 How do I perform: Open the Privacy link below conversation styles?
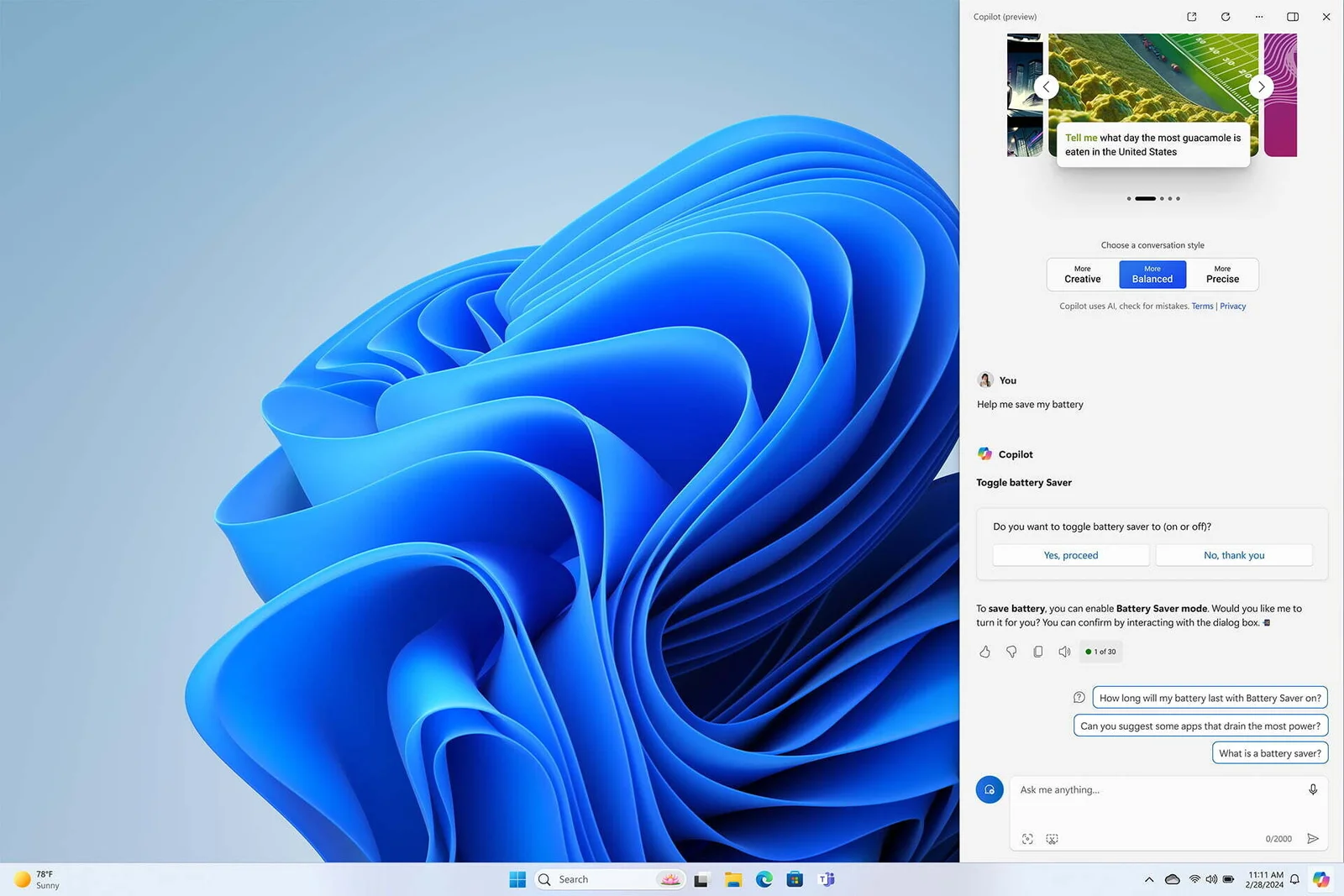click(1233, 306)
